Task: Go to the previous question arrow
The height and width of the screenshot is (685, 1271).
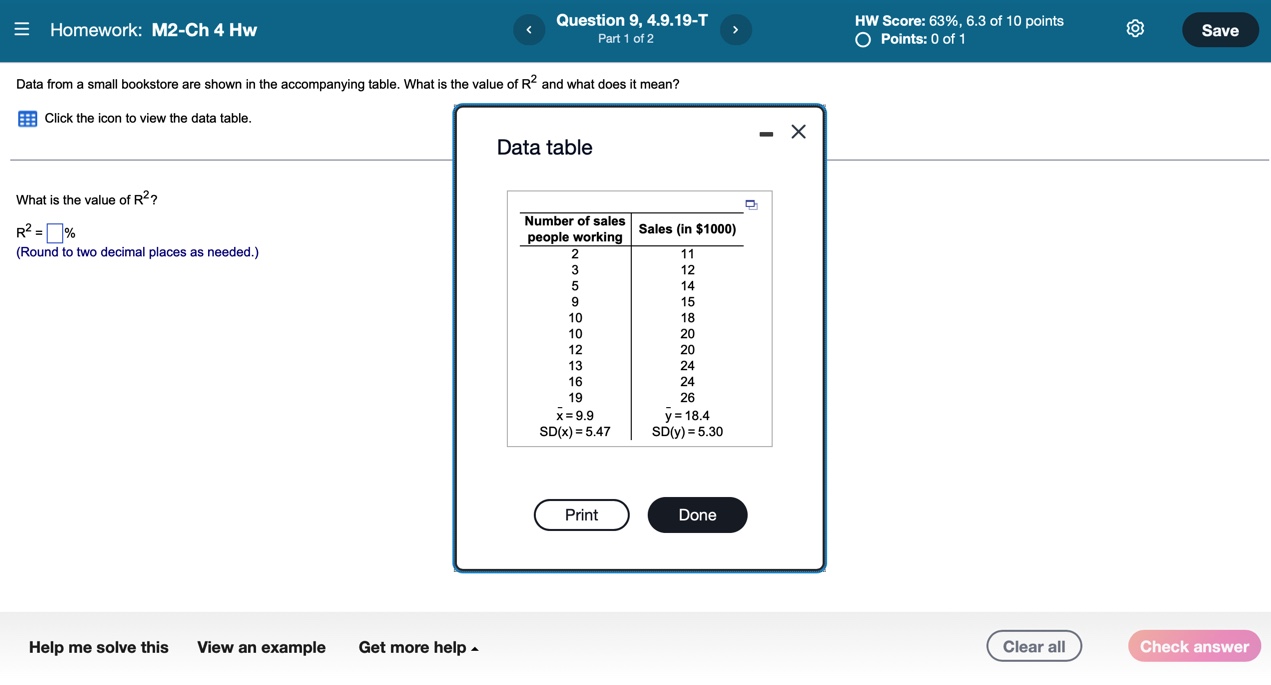Action: coord(529,30)
